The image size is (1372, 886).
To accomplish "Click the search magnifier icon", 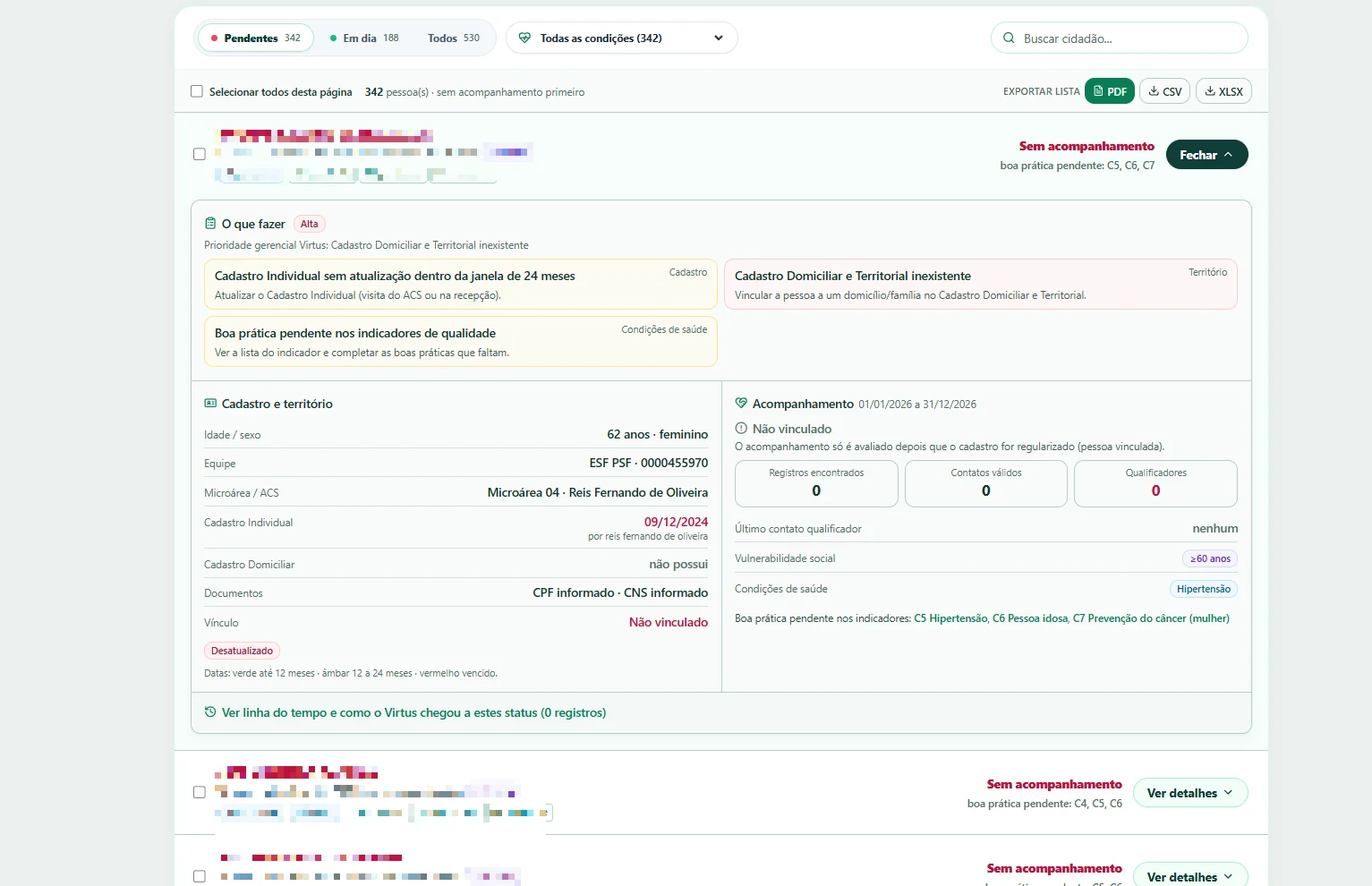I will (1009, 38).
